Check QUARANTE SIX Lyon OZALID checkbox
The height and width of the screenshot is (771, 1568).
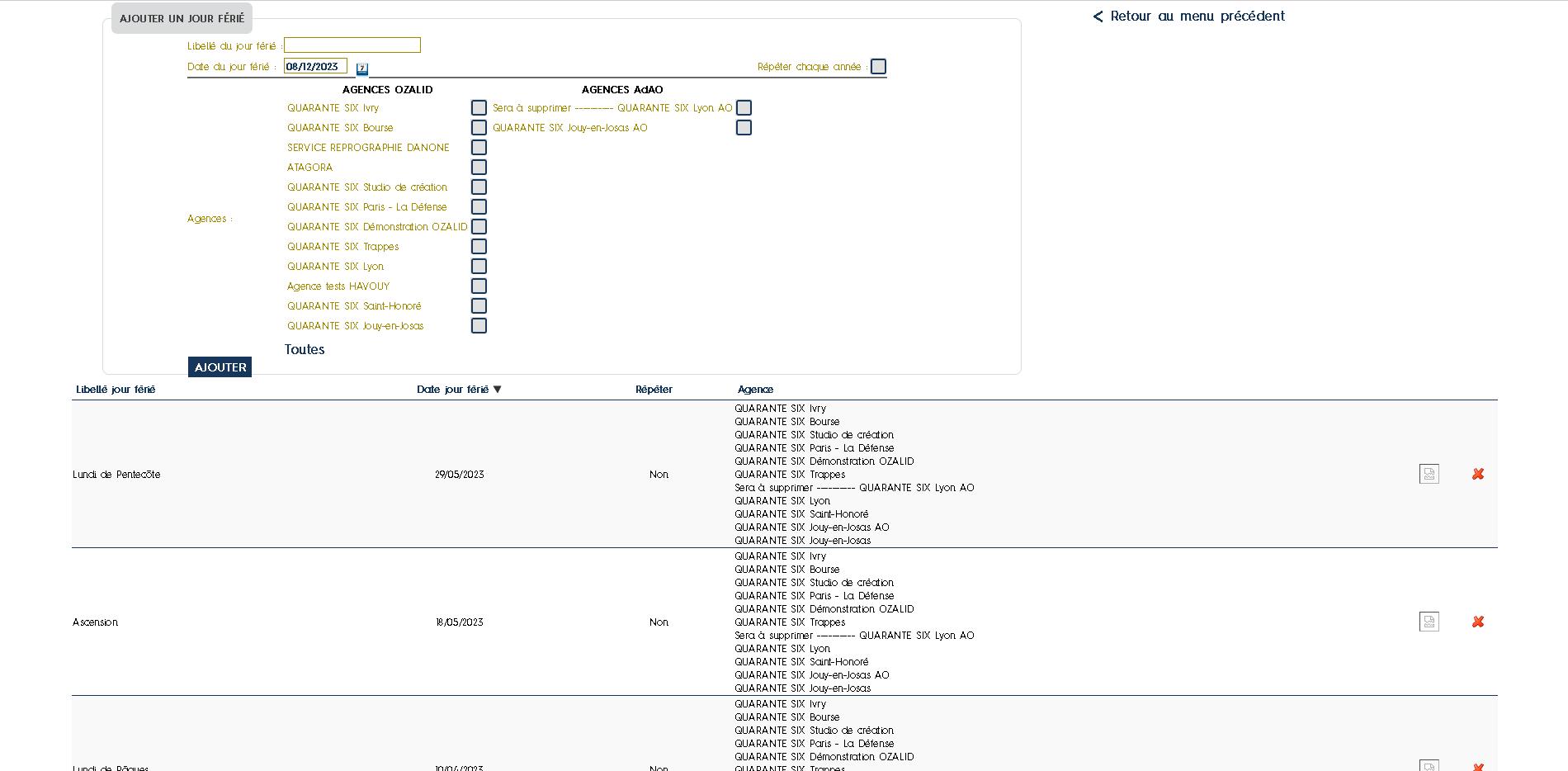click(x=479, y=267)
